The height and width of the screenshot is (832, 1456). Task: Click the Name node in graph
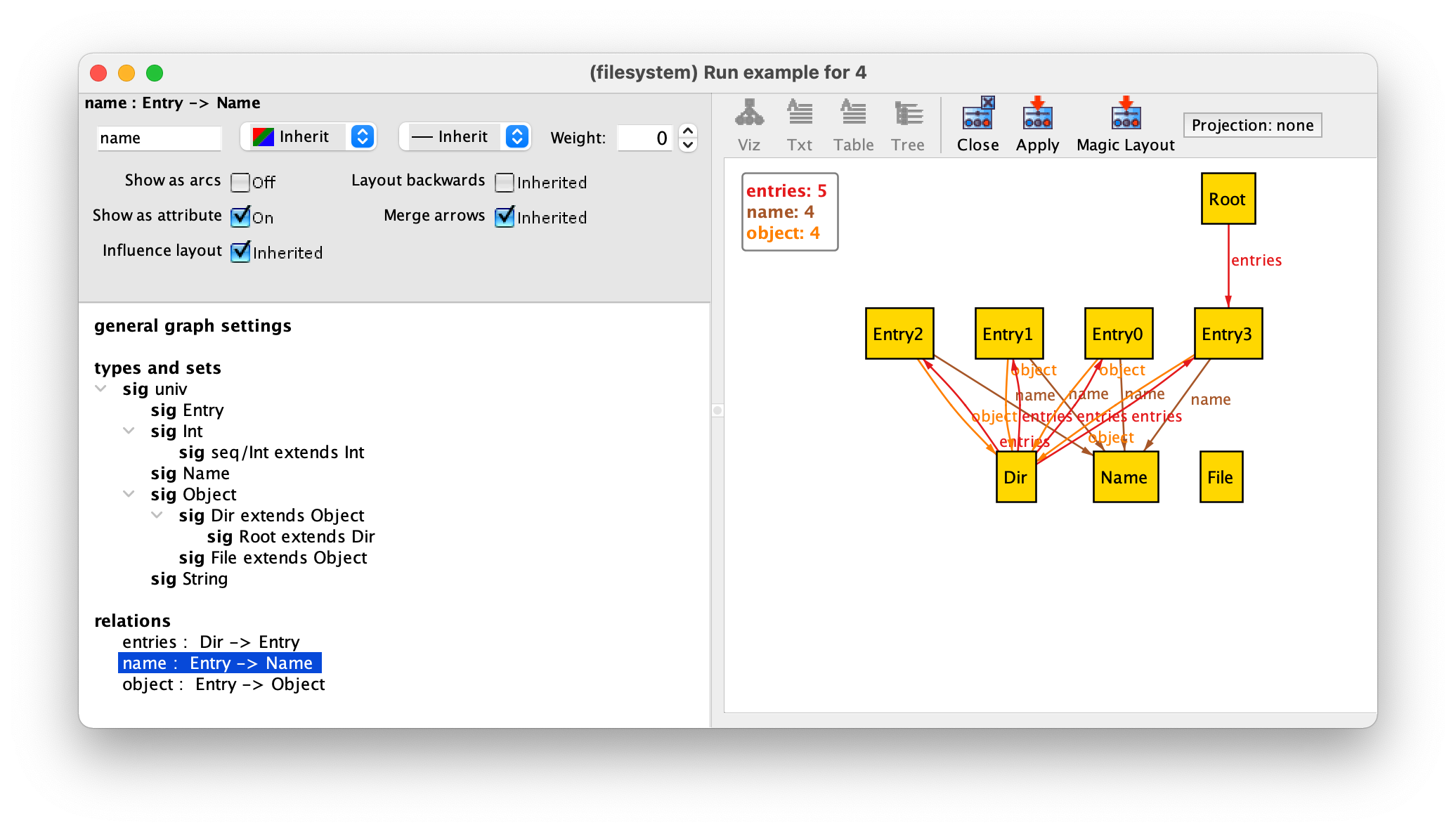point(1125,477)
